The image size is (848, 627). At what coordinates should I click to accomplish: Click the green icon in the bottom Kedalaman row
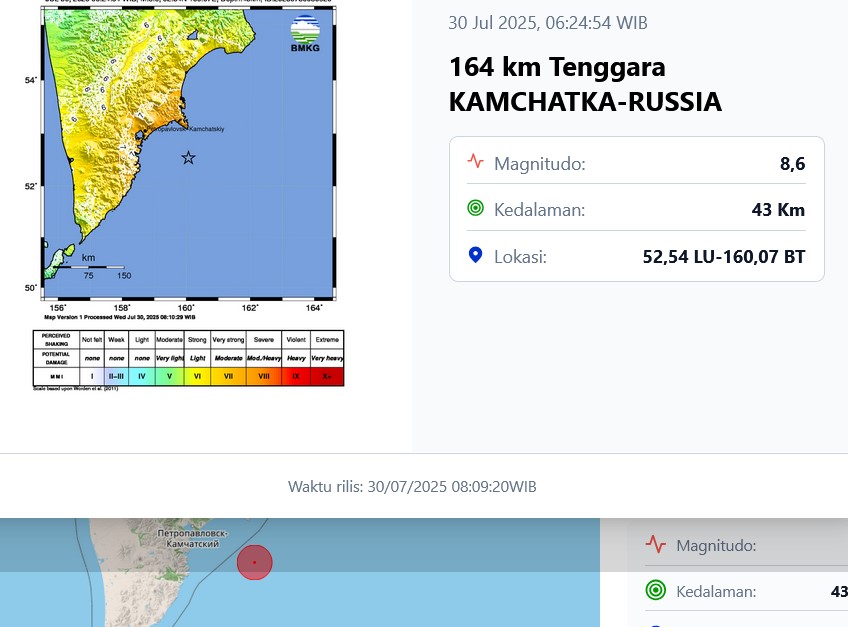[655, 591]
